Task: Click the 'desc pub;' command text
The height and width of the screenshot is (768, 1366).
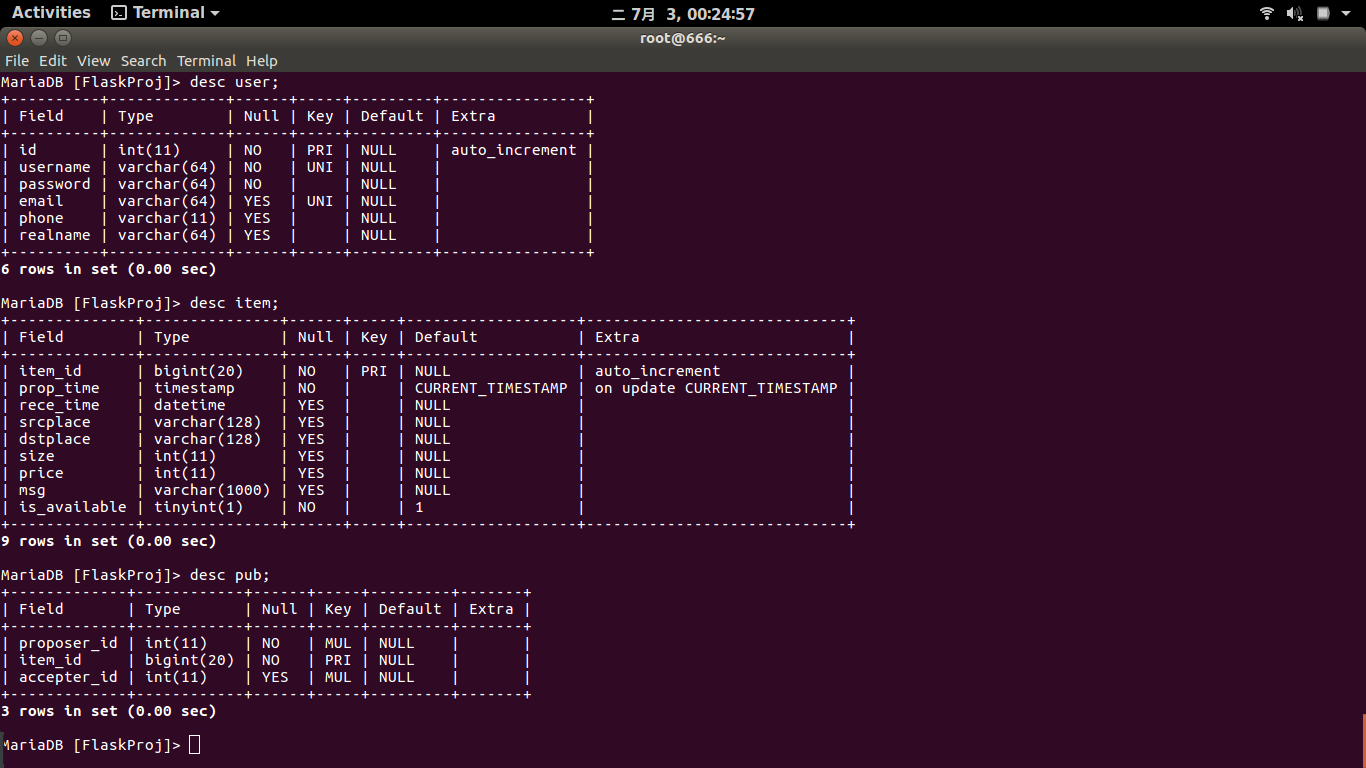Action: pos(230,575)
